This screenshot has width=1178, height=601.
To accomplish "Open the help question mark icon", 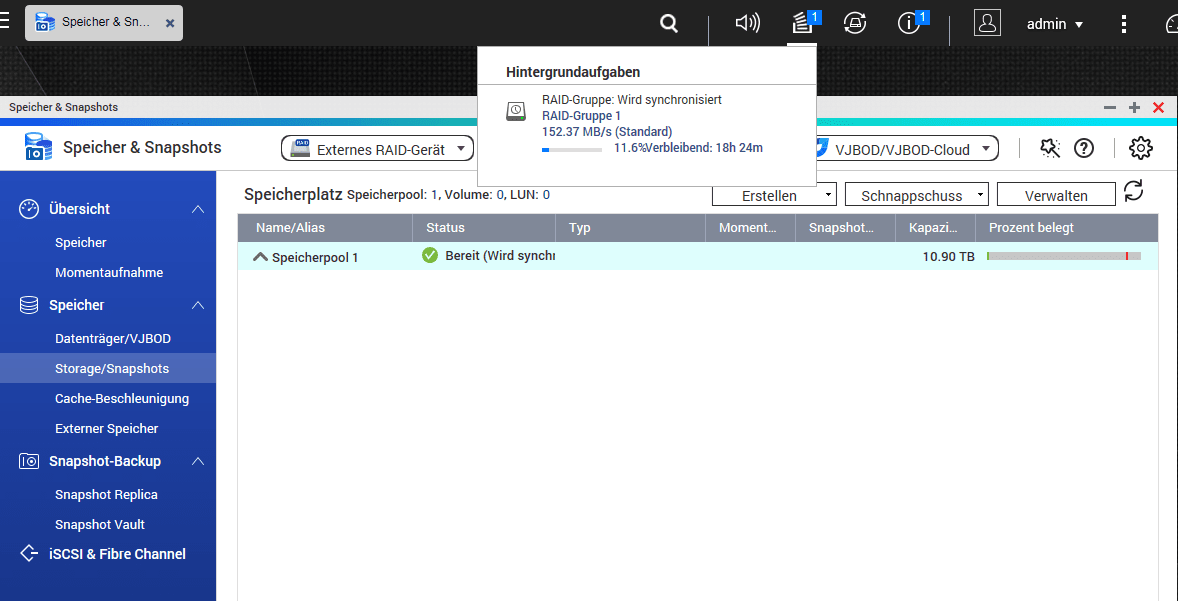I will tap(1083, 148).
